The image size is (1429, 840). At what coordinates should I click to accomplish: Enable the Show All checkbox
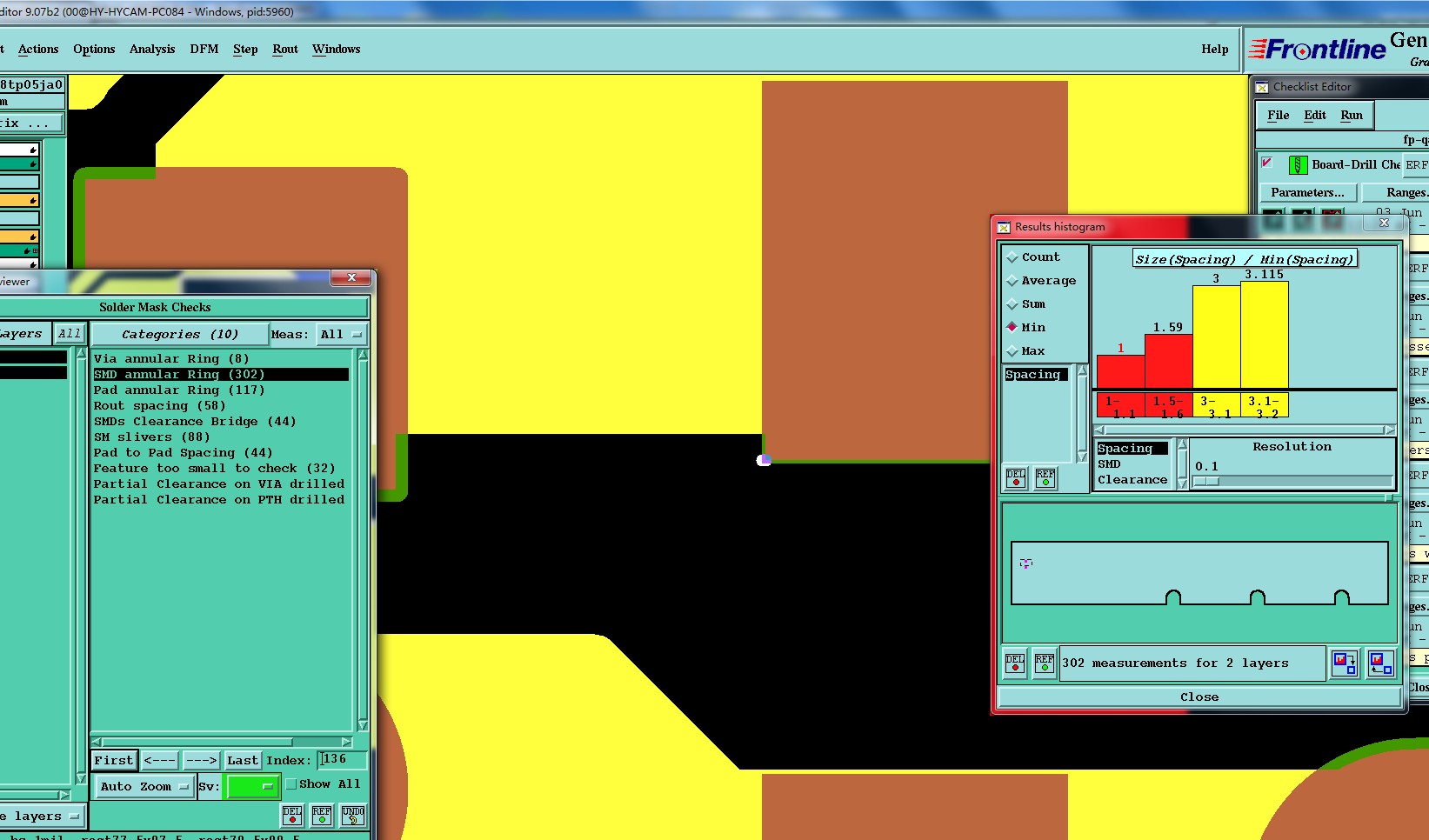coord(291,784)
